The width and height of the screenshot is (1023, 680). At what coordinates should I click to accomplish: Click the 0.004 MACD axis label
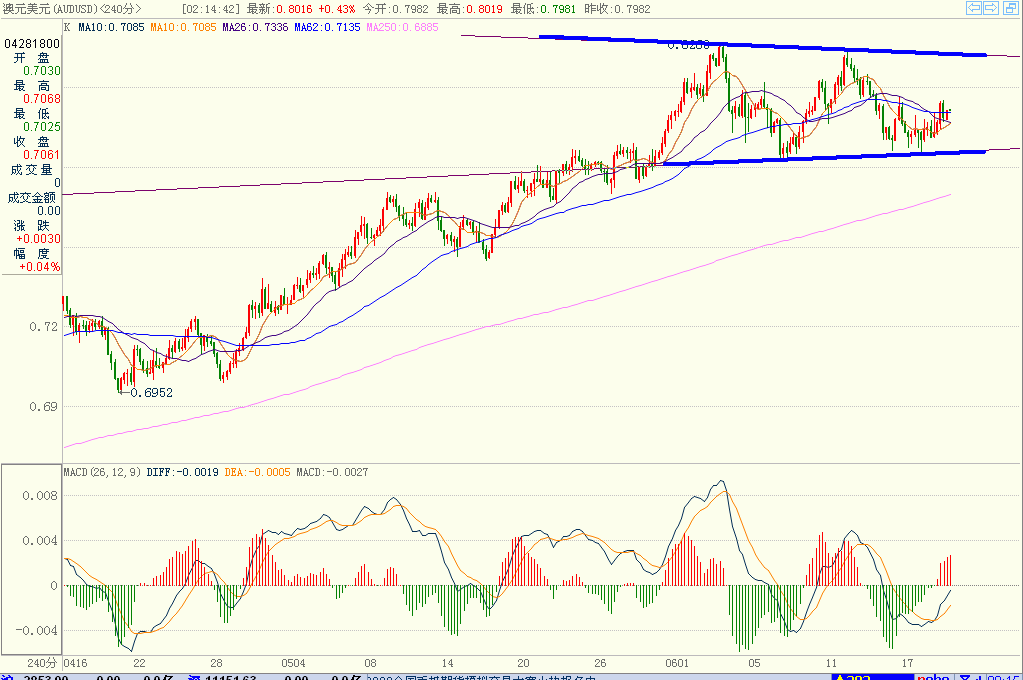(x=40, y=541)
